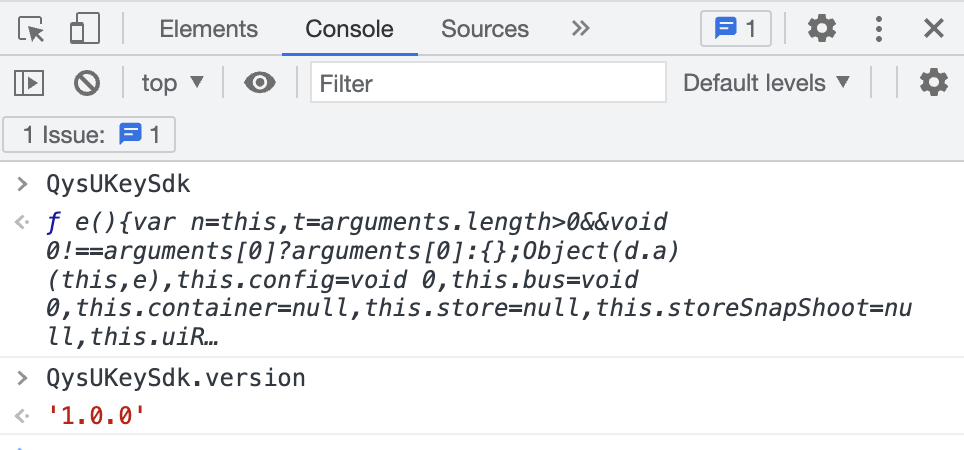Activate the inspect element picker icon
The width and height of the screenshot is (964, 450).
pos(31,29)
